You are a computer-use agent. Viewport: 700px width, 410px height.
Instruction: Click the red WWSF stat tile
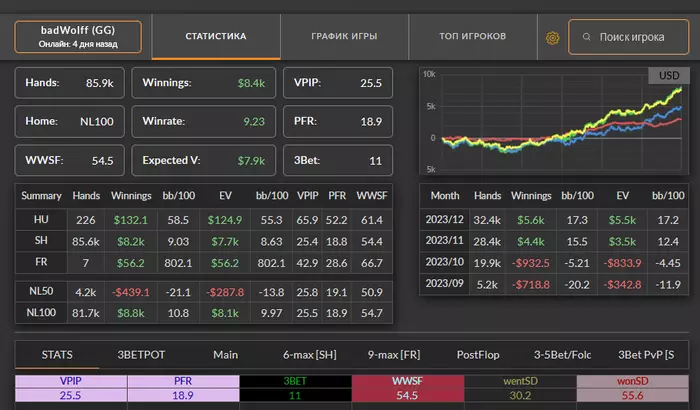pyautogui.click(x=408, y=388)
